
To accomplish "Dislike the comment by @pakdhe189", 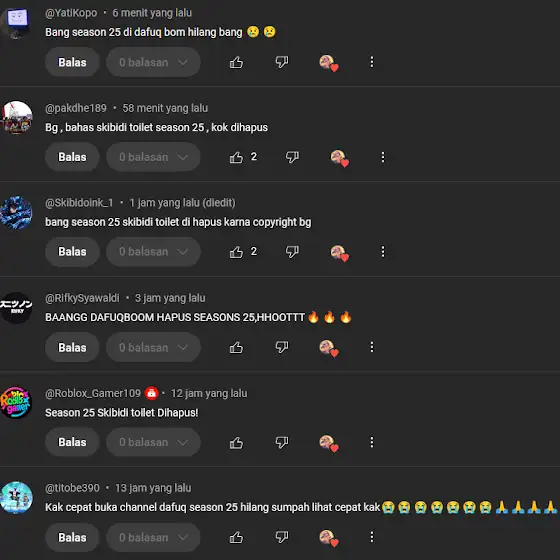I will point(292,157).
